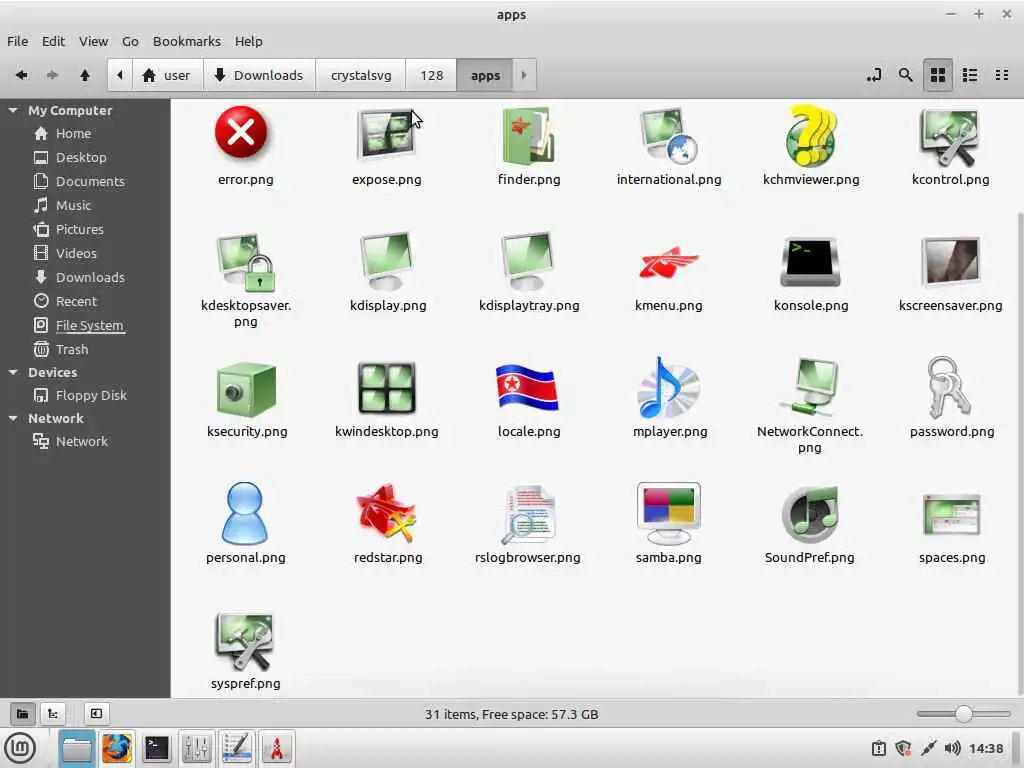Go to the user home path segment
The height and width of the screenshot is (768, 1024).
click(168, 75)
